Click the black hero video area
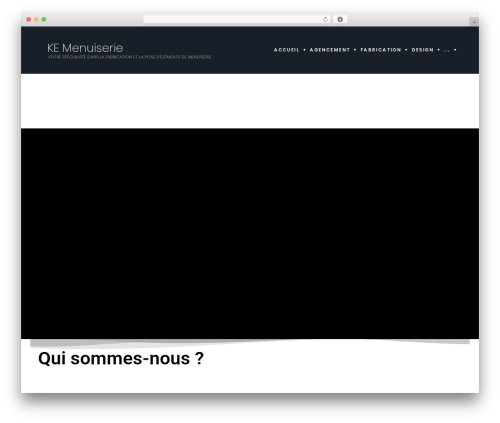This screenshot has width=500, height=423. point(250,234)
